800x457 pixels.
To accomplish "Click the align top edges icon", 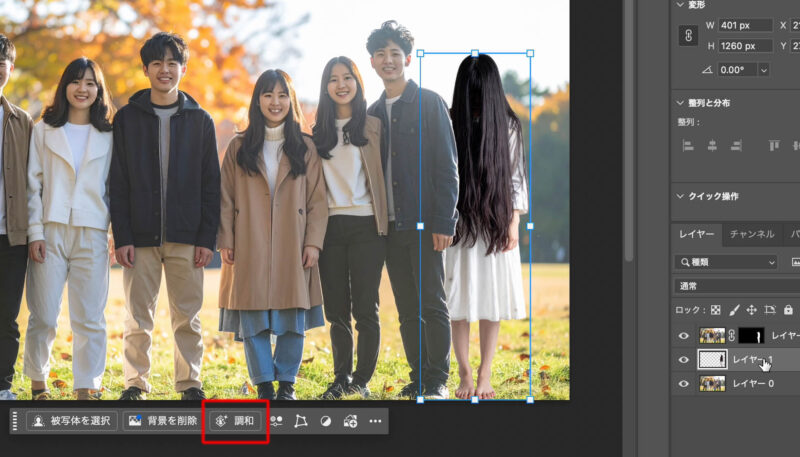I will 774,146.
